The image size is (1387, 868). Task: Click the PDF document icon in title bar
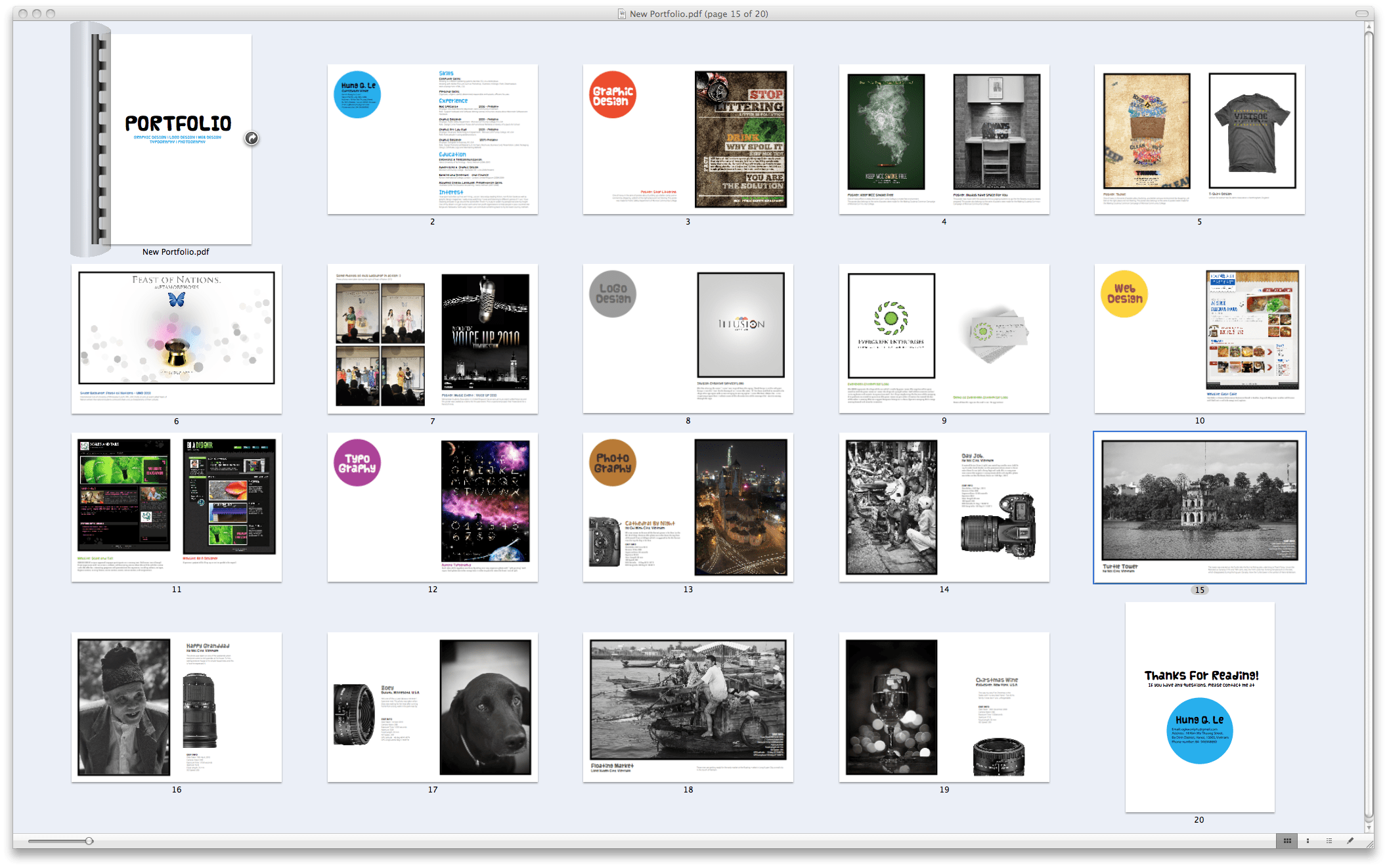[x=621, y=14]
